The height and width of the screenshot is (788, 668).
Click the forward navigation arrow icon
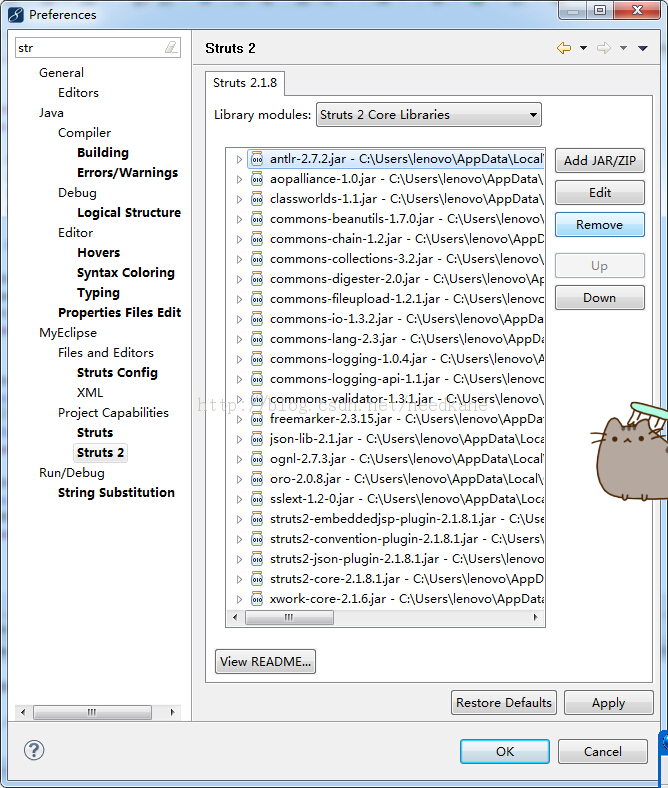point(604,48)
